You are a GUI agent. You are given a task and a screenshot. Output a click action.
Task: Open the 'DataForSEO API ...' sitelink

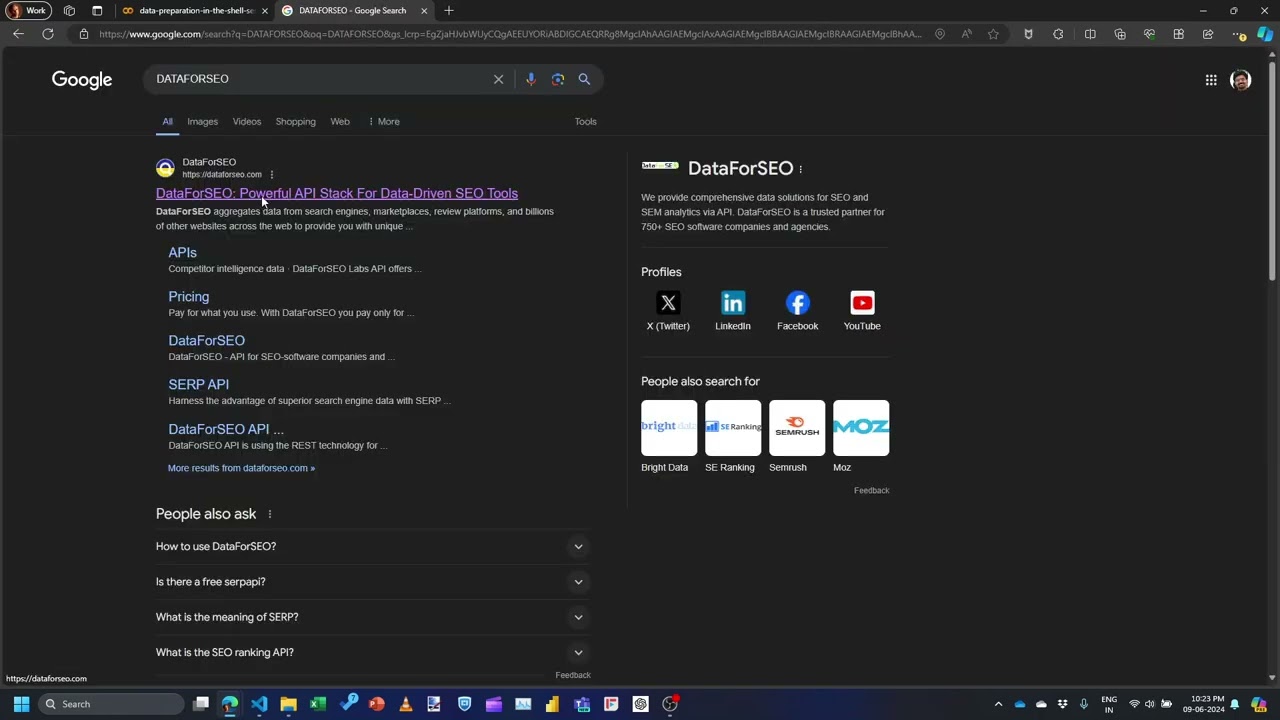226,429
